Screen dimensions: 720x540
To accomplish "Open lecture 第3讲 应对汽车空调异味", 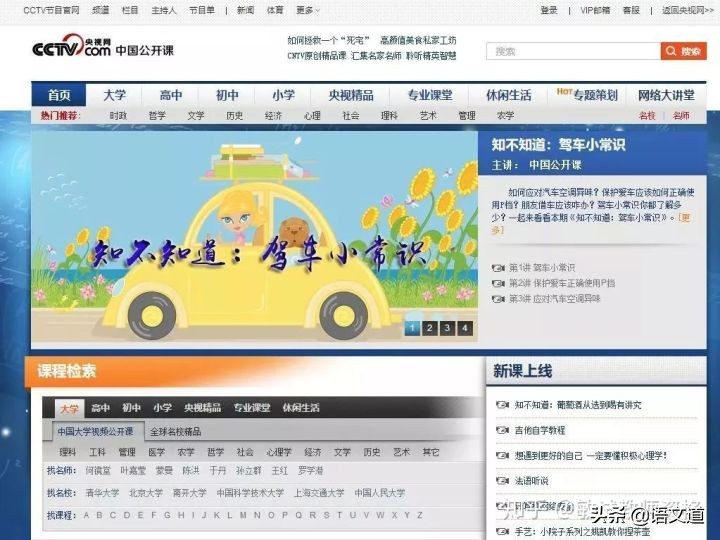I will pyautogui.click(x=554, y=299).
